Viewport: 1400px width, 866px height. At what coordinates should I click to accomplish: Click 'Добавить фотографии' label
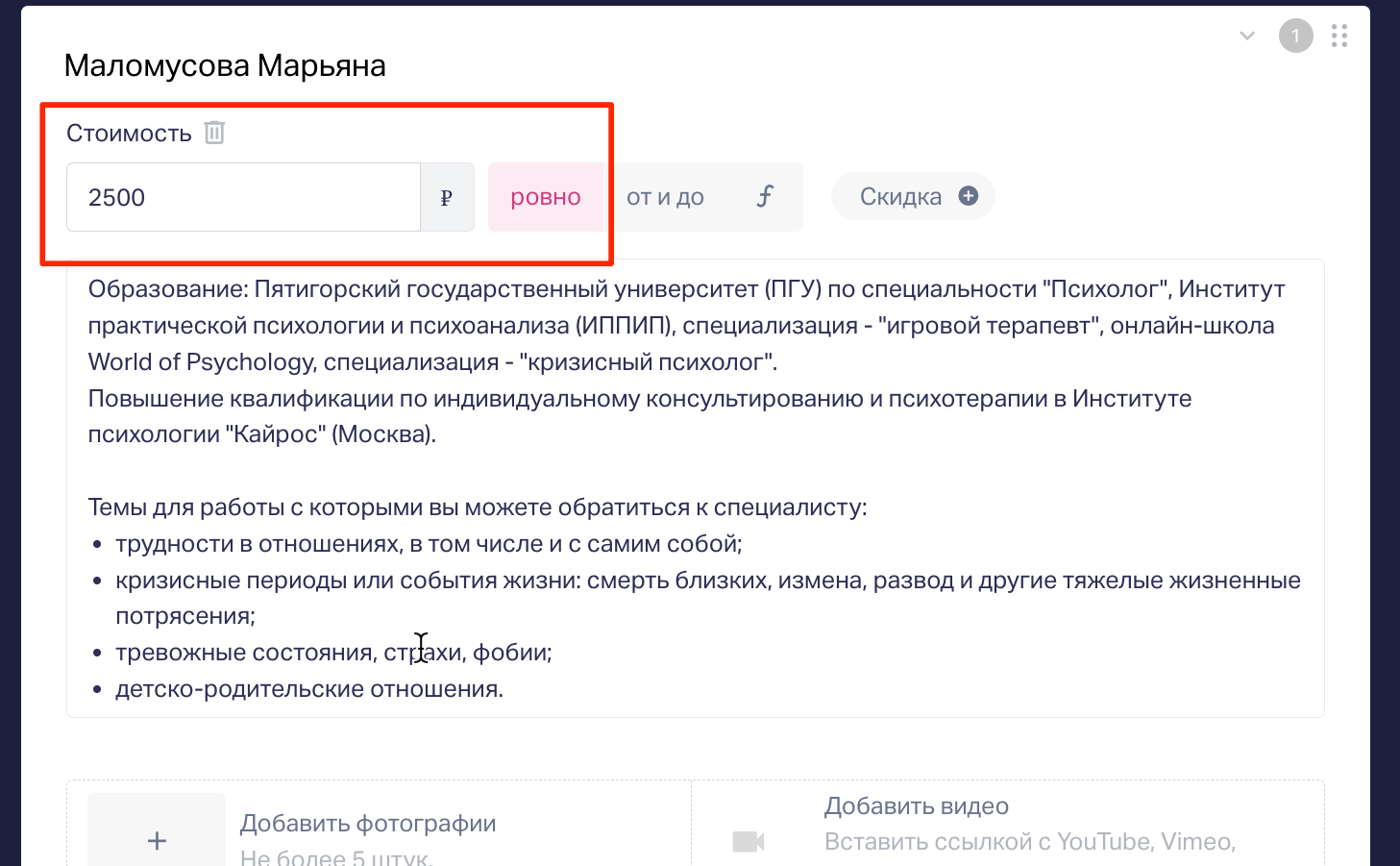368,824
